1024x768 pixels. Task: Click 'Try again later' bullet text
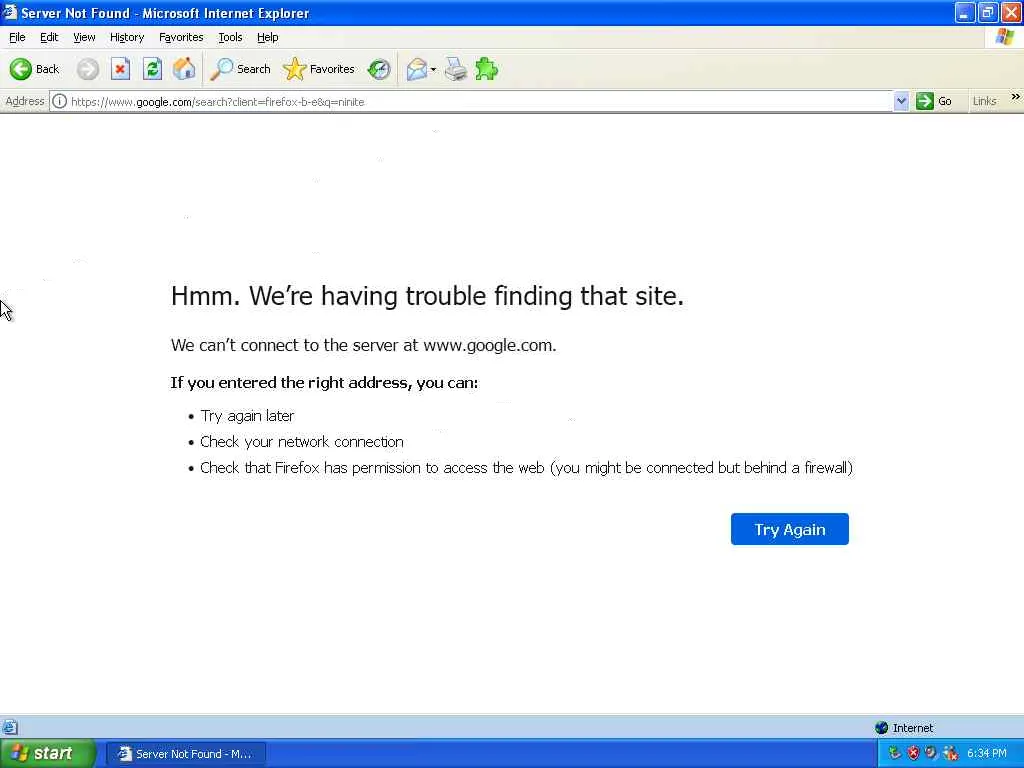[x=248, y=416]
